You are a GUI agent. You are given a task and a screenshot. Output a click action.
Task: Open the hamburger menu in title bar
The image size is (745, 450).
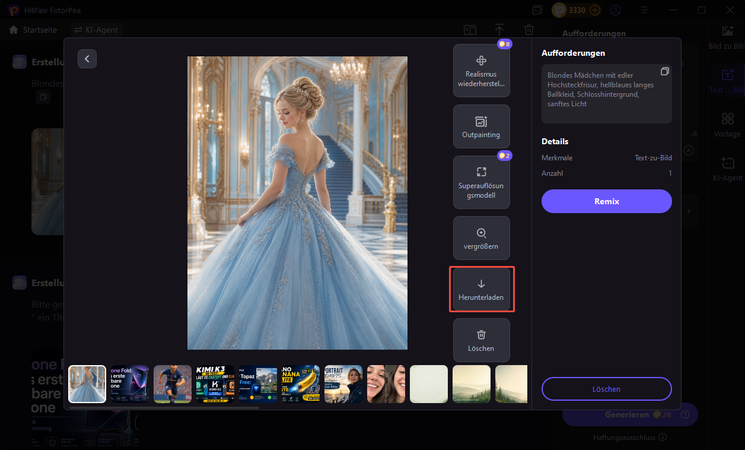point(644,10)
